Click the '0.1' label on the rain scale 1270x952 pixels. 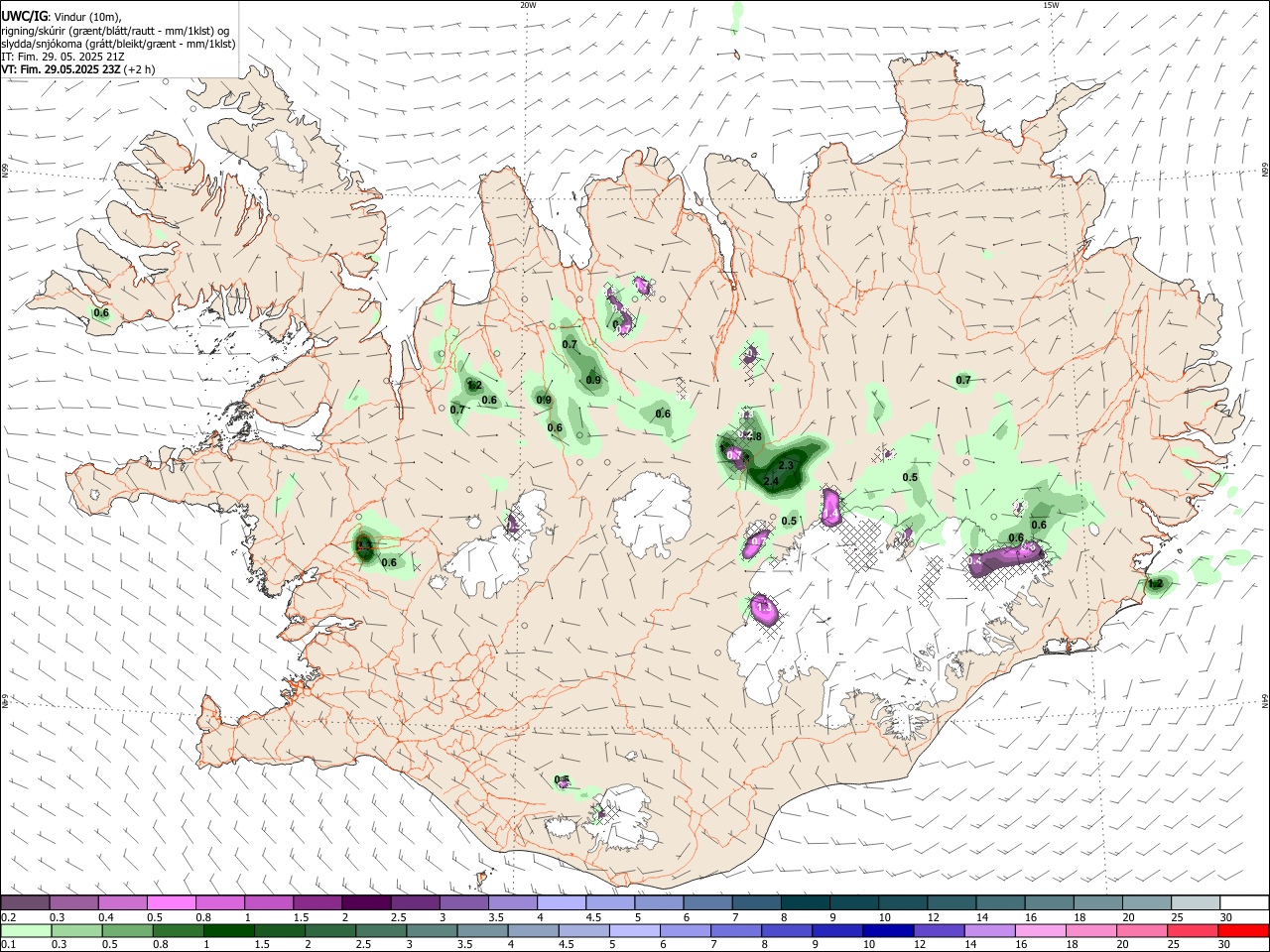pos(7,945)
